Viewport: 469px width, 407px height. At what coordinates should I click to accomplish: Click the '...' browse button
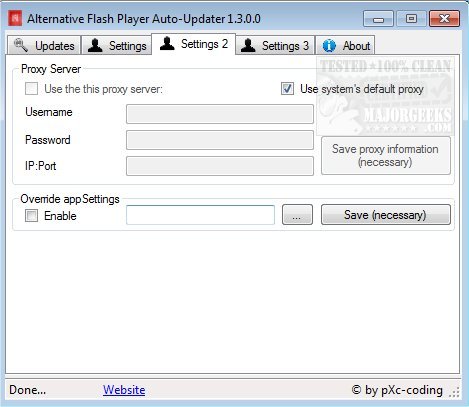[297, 215]
